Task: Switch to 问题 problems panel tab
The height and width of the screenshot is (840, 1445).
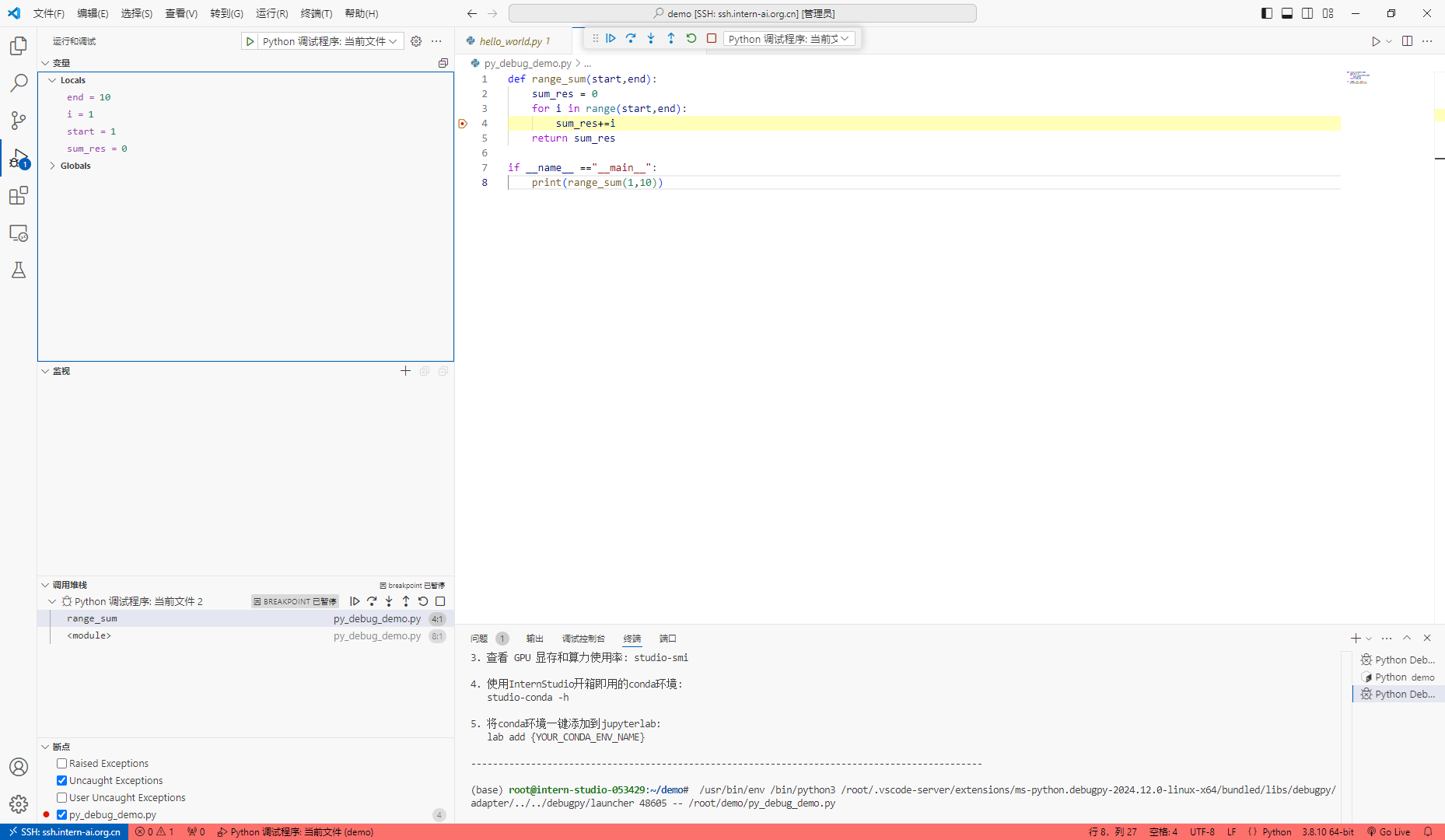Action: point(479,639)
